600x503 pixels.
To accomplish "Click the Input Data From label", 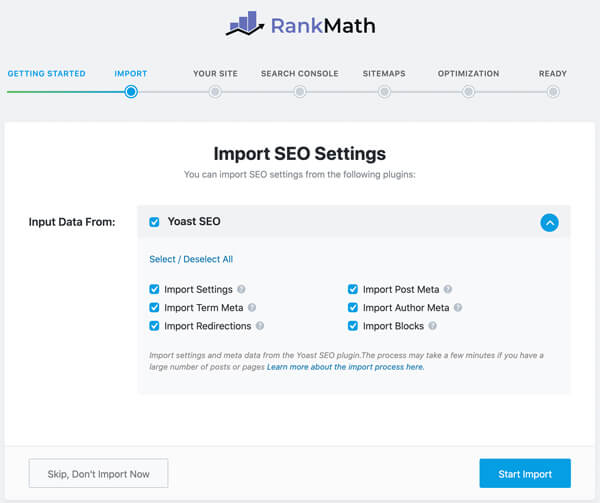I will 72,222.
